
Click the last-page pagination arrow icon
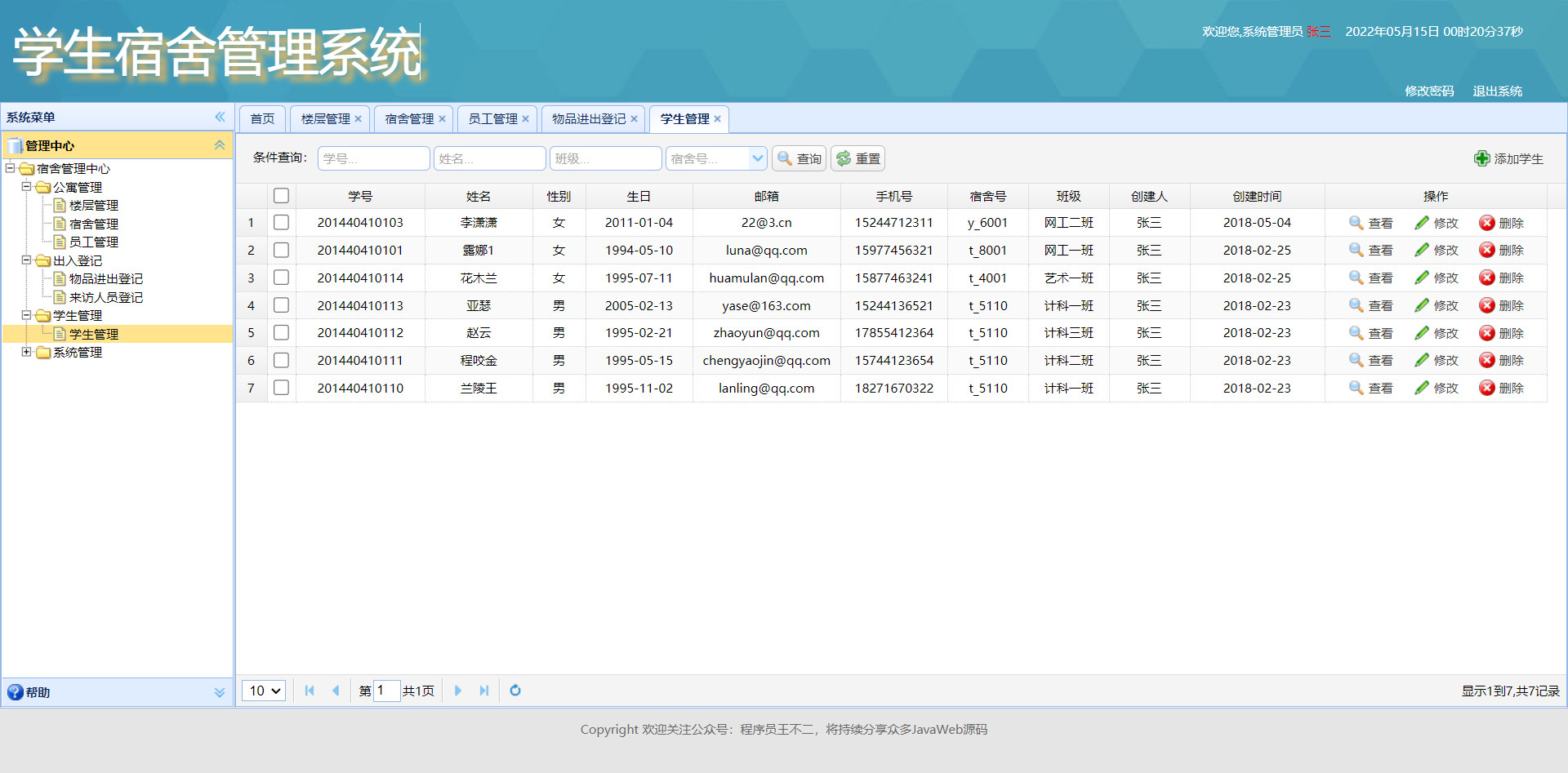click(483, 691)
